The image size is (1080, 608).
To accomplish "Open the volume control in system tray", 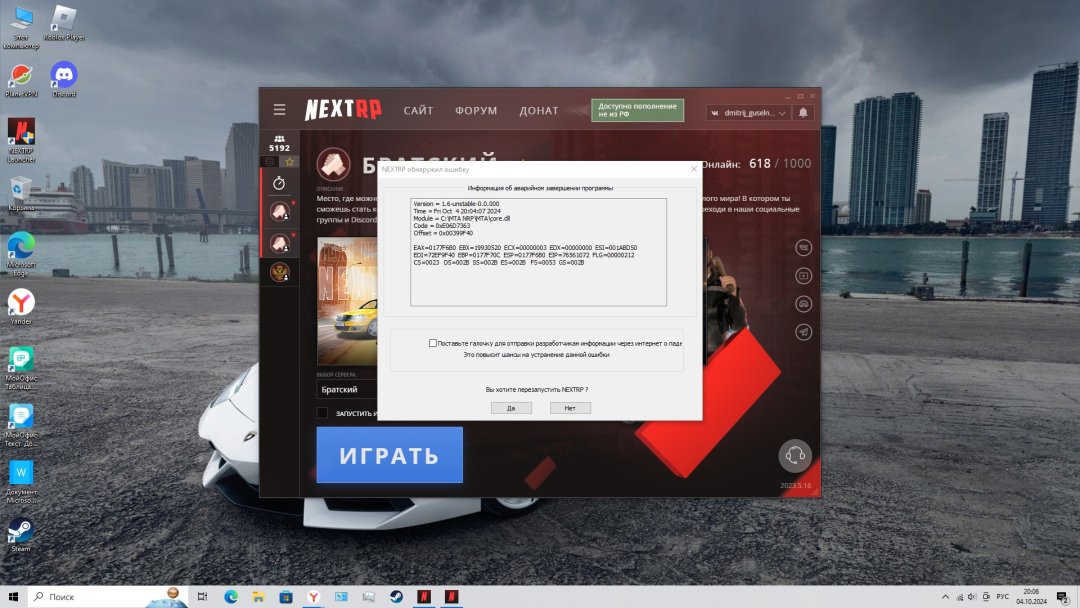I will pyautogui.click(x=972, y=597).
